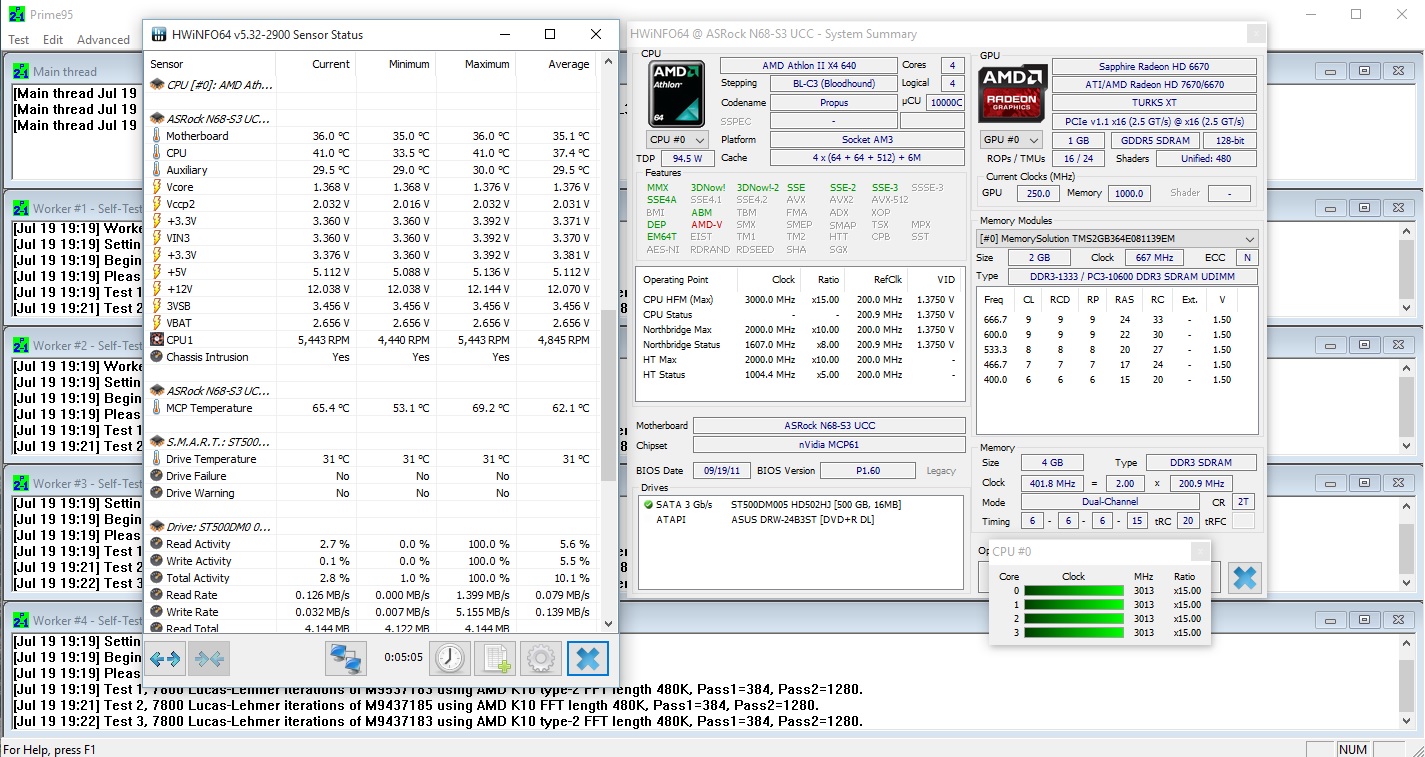Select the ASRock N68-S3 UCC group above MCP Temperature
This screenshot has height=757, width=1425.
[217, 391]
